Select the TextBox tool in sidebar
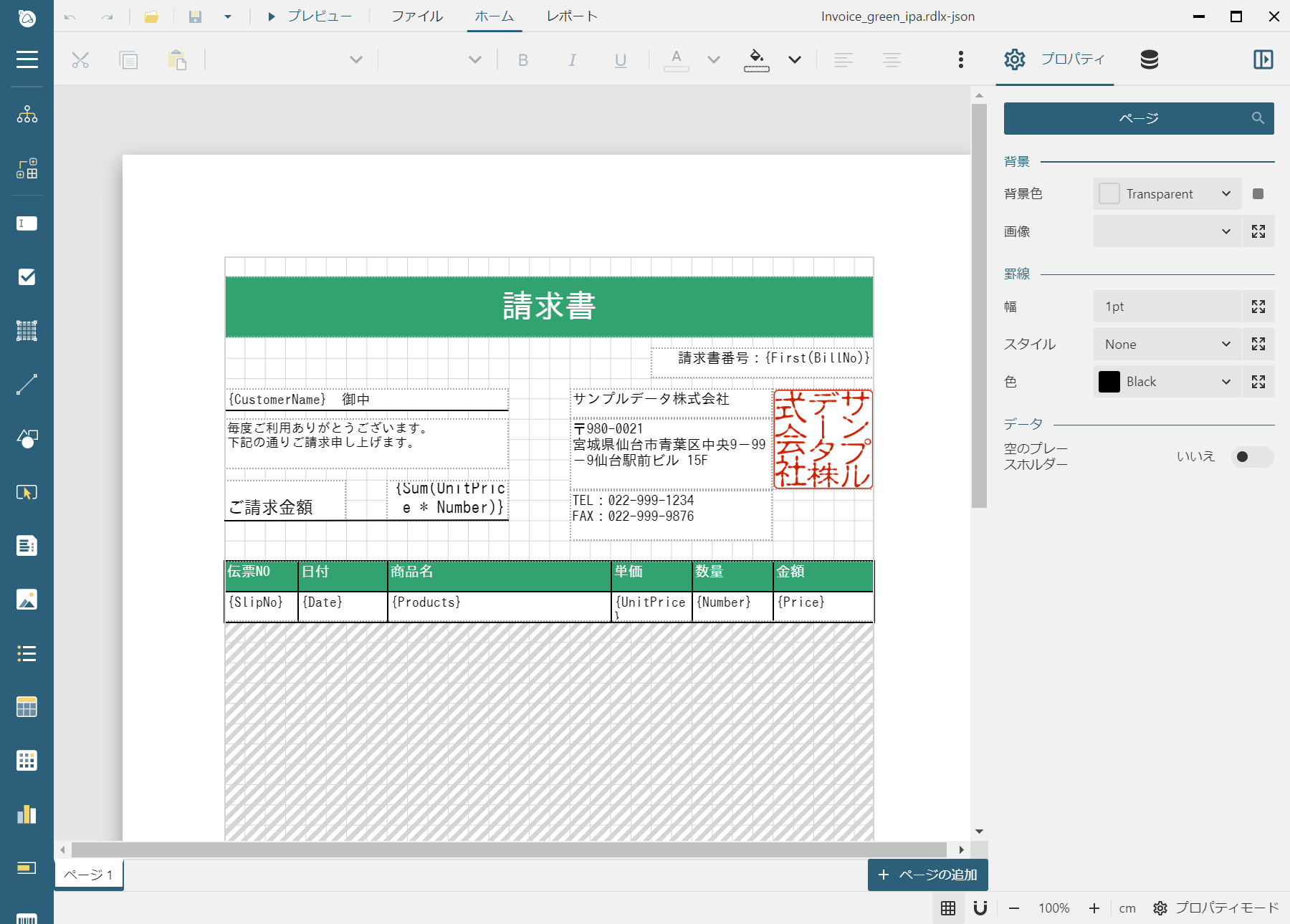Viewport: 1290px width, 924px height. click(27, 223)
